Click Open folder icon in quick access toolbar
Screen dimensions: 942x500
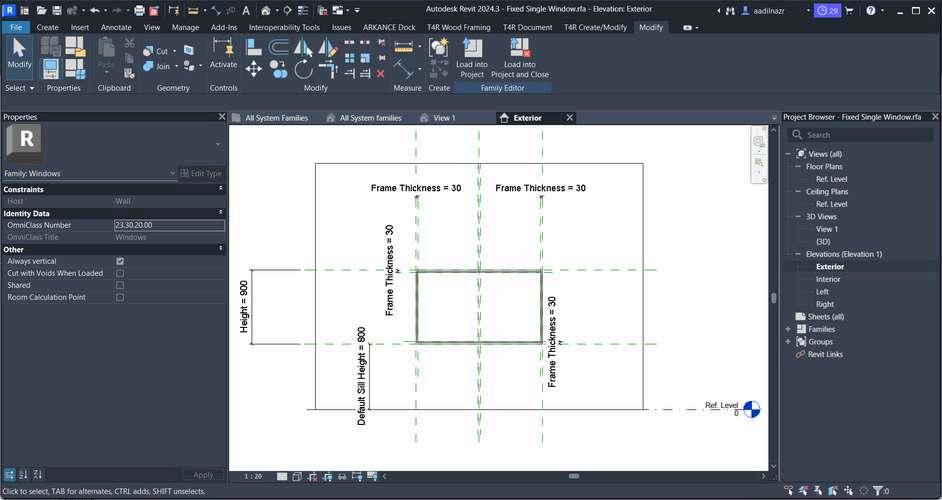coord(41,11)
